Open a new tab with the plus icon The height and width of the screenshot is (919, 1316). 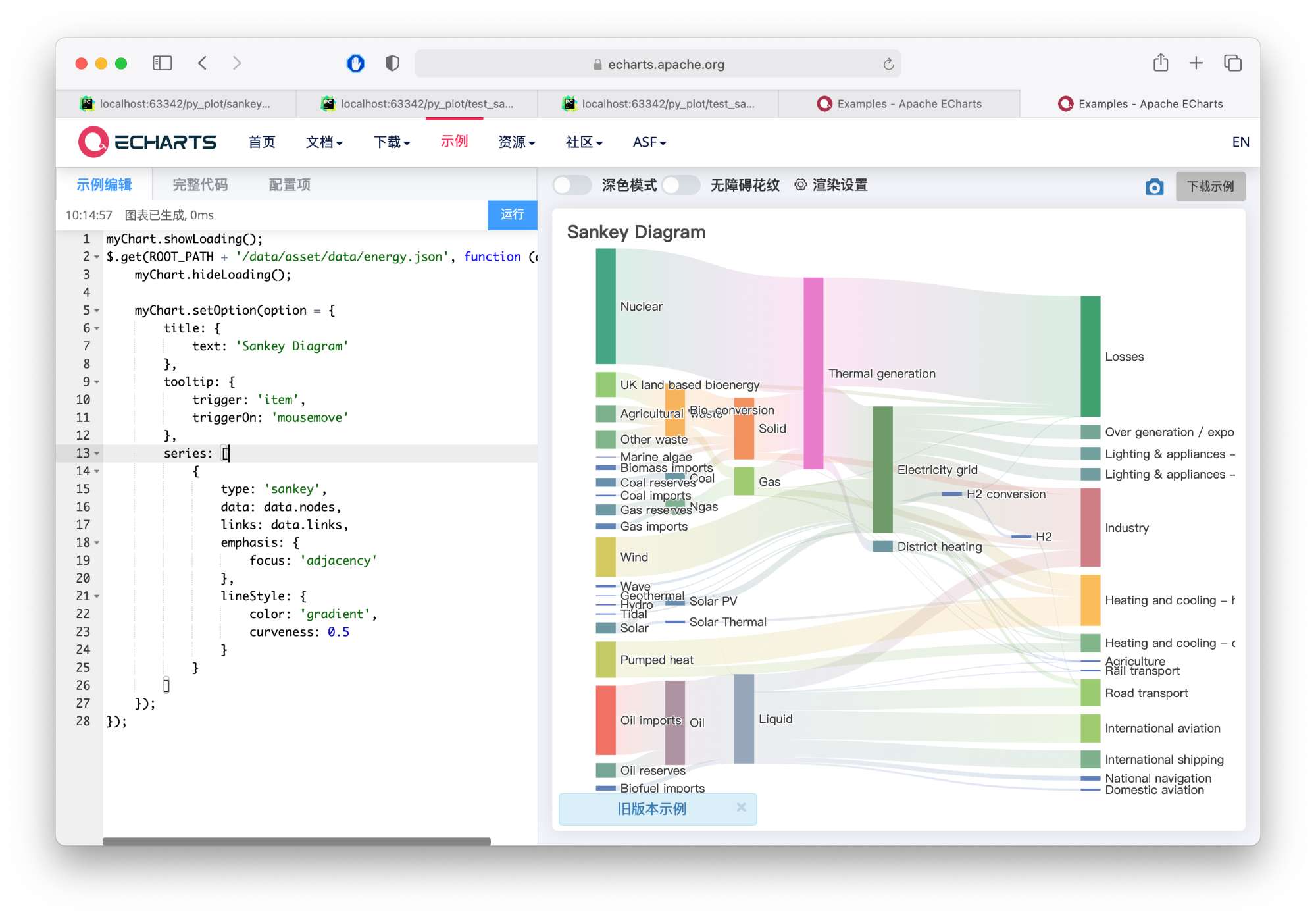click(x=1196, y=63)
